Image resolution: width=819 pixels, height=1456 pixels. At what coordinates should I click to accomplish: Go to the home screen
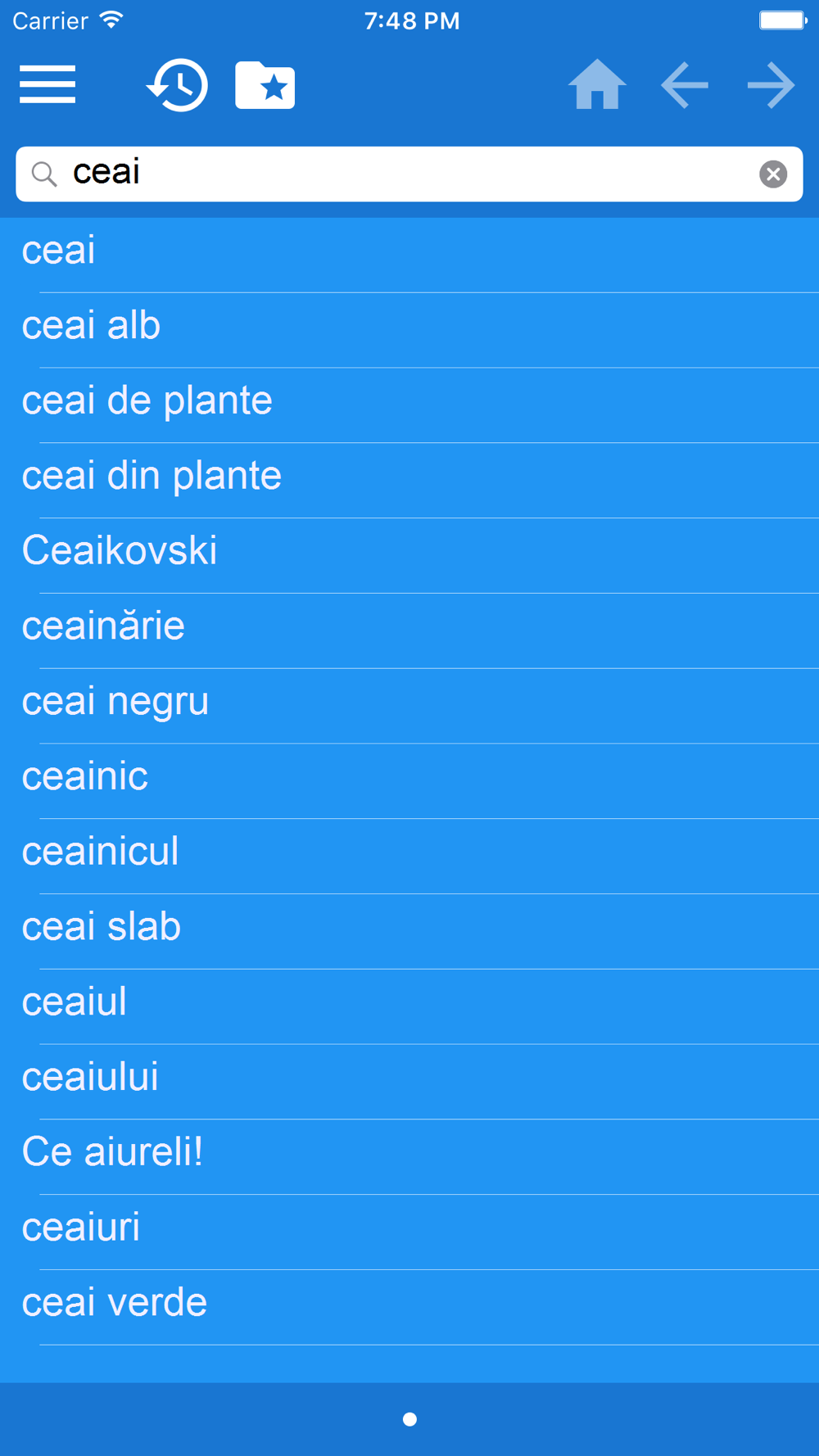[597, 85]
